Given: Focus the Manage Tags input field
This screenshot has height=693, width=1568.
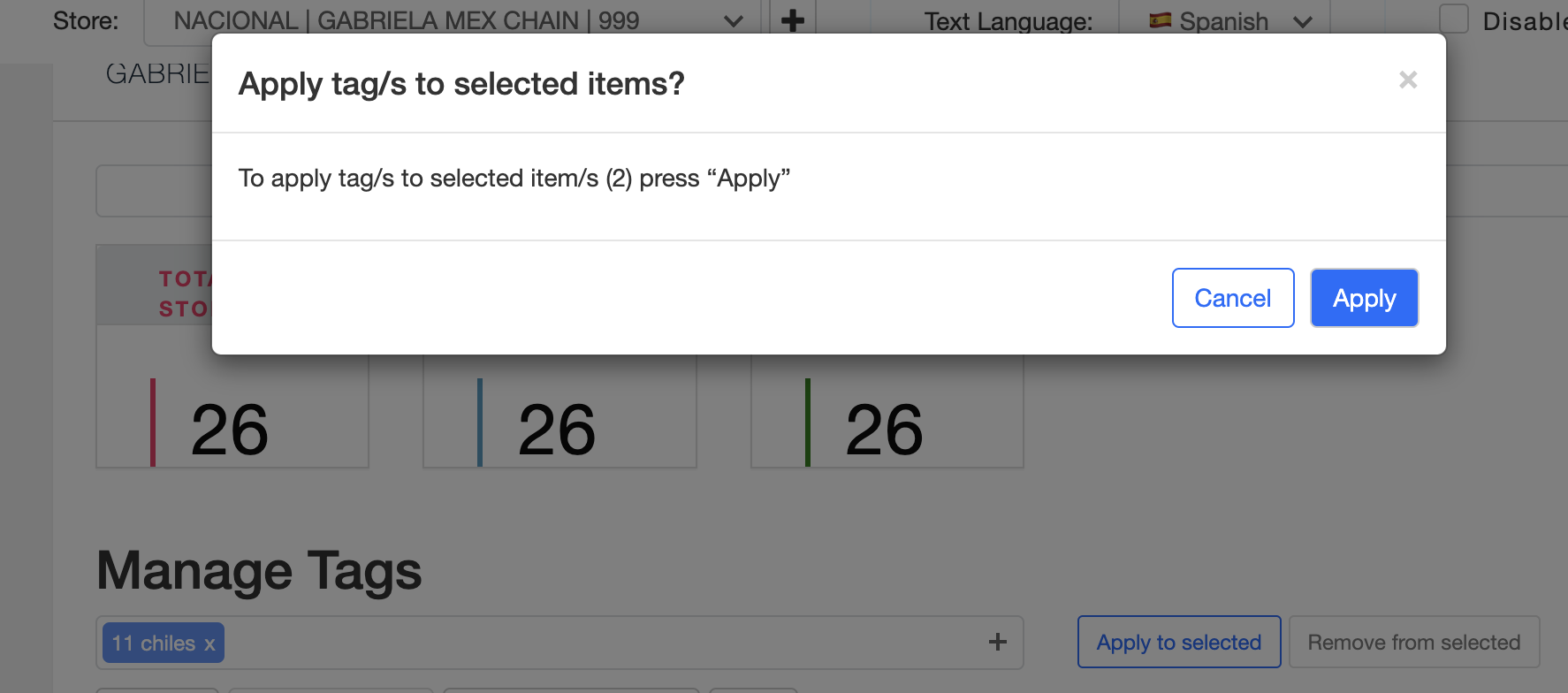Looking at the screenshot, I should click(559, 643).
